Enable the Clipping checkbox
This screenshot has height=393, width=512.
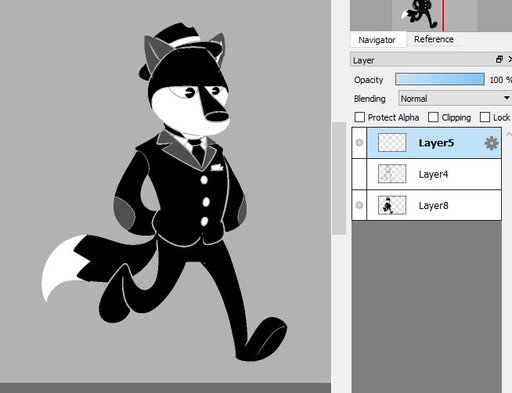tap(433, 117)
